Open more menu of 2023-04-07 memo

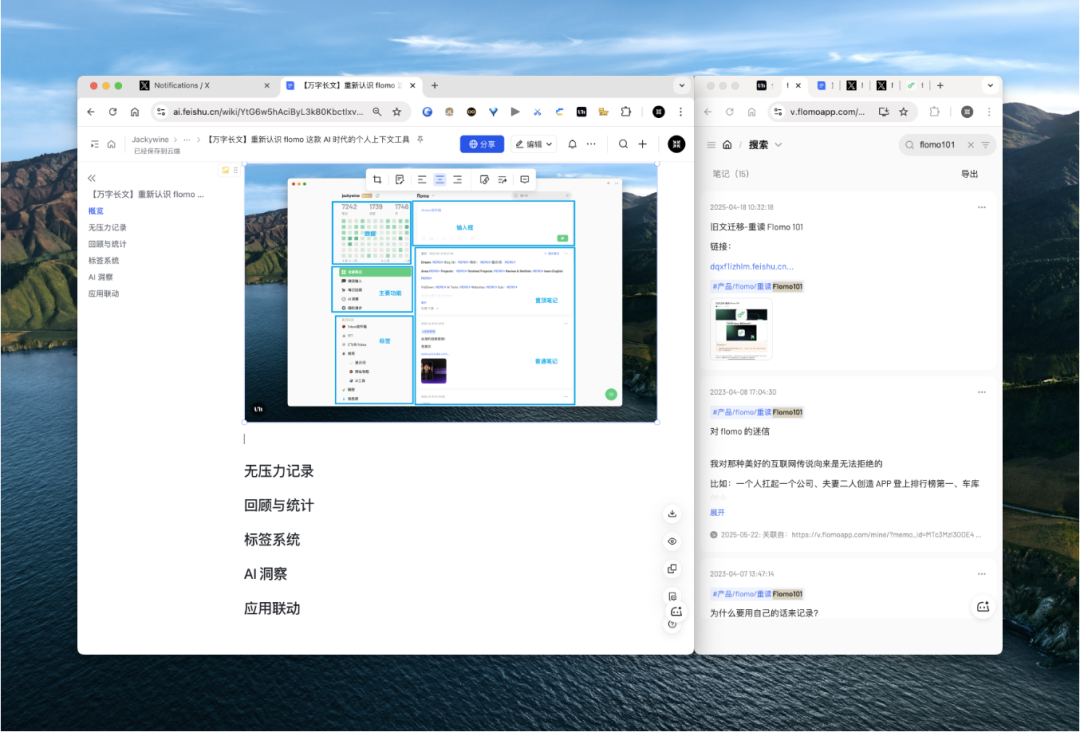[982, 574]
